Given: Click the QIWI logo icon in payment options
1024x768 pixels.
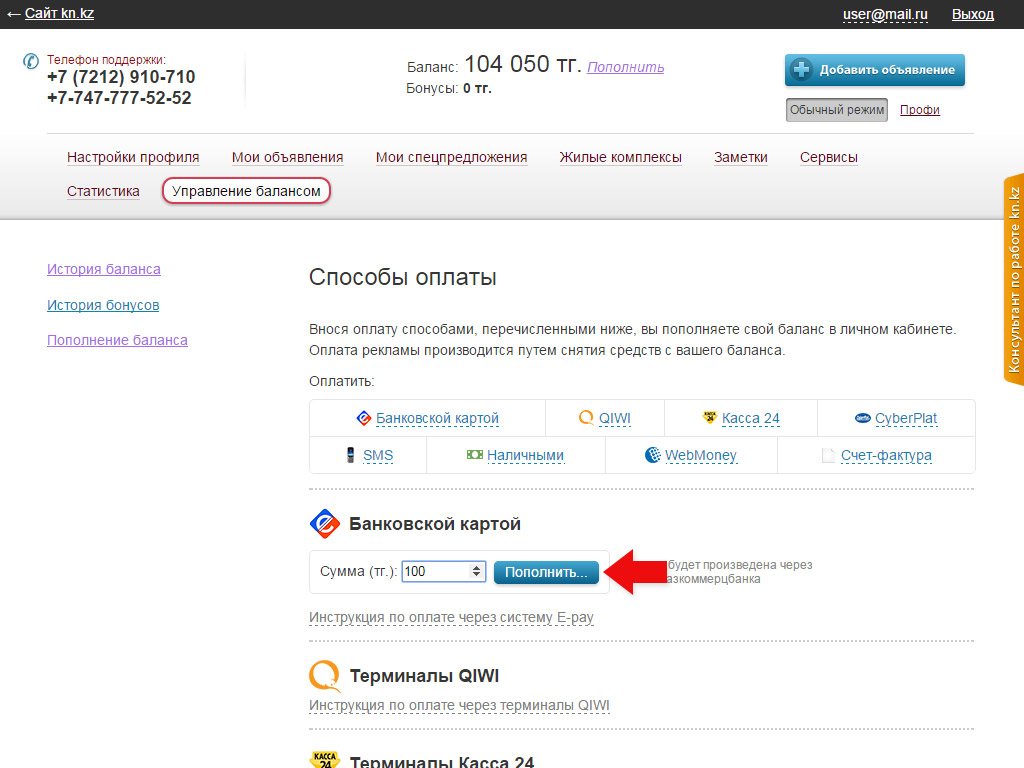Looking at the screenshot, I should coord(586,418).
